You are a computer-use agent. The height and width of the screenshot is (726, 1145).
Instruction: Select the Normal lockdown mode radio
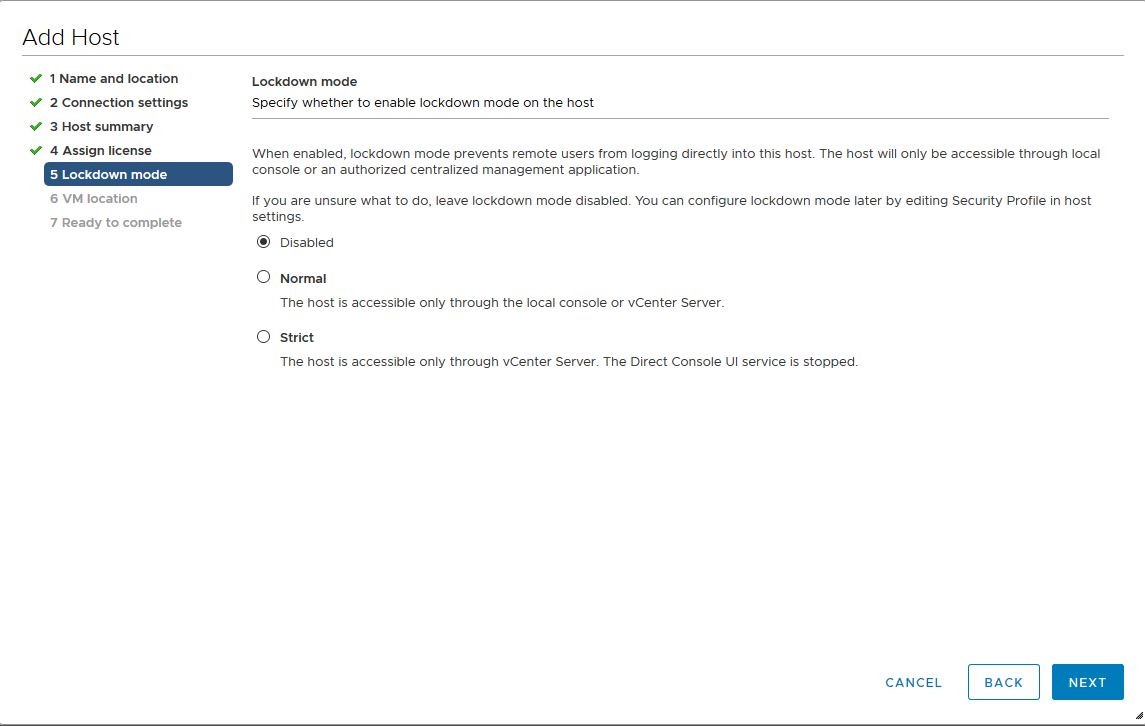[264, 277]
